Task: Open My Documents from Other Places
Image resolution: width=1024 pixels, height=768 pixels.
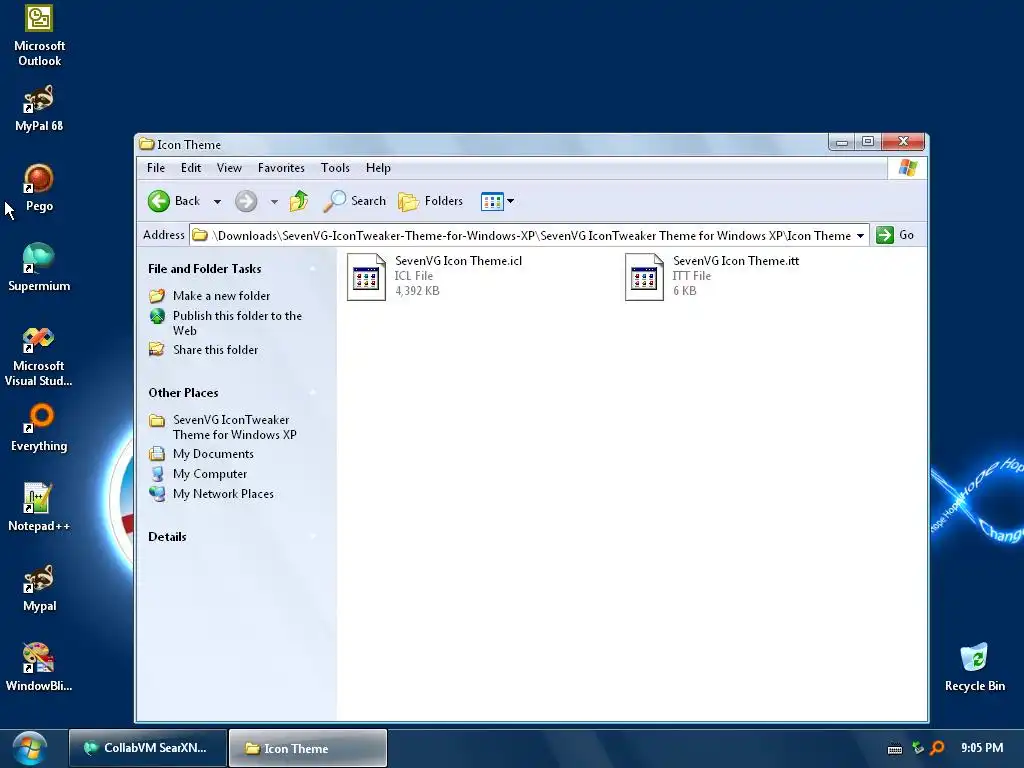Action: [x=213, y=454]
